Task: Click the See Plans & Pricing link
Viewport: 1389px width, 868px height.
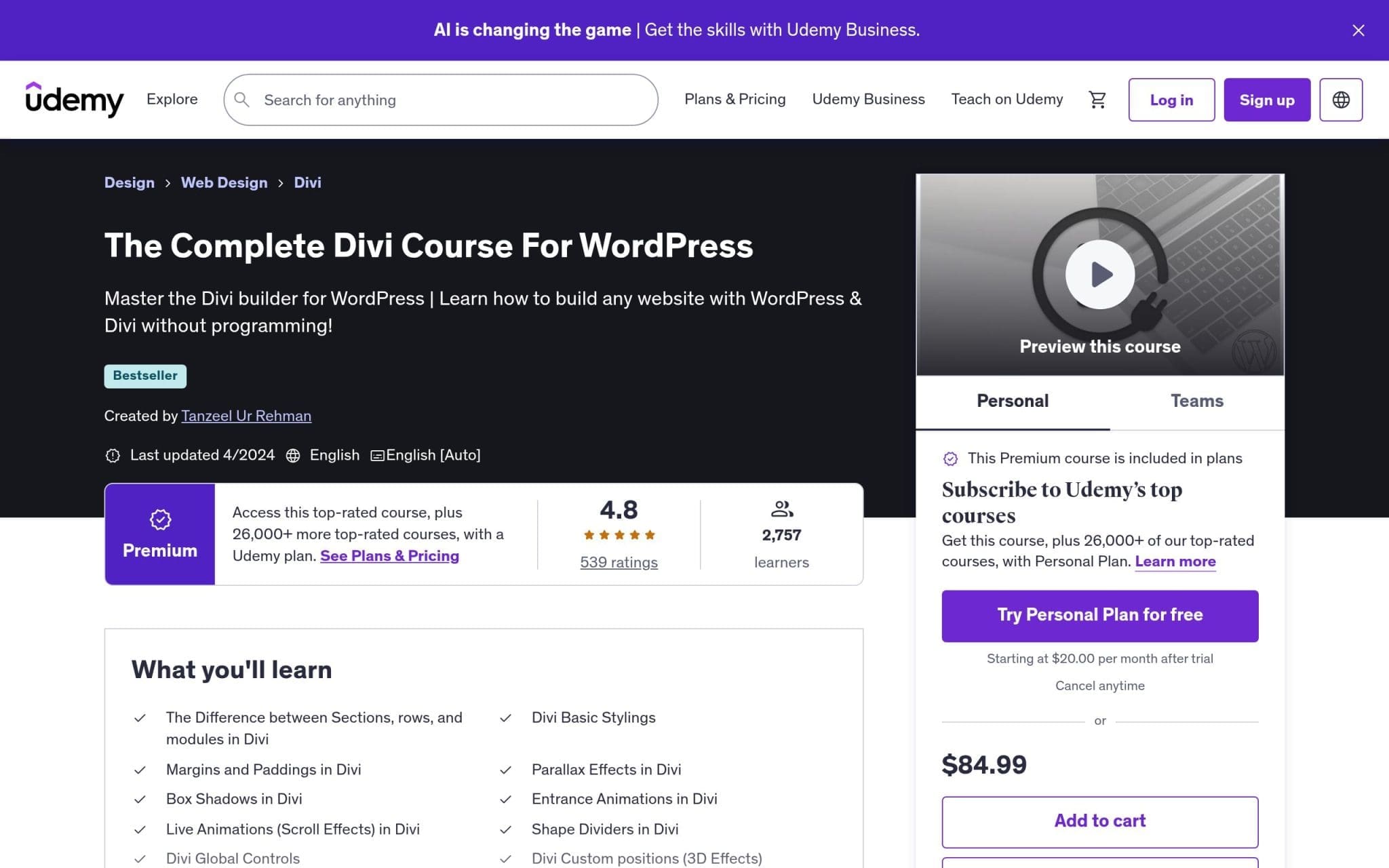Action: [x=390, y=555]
